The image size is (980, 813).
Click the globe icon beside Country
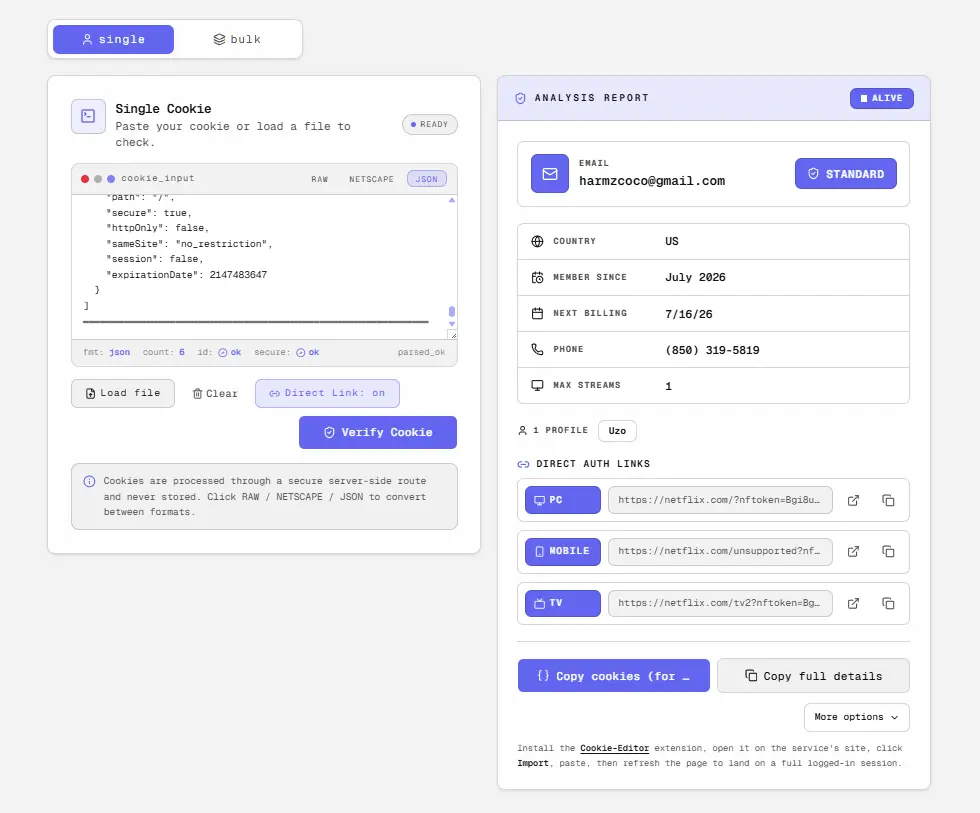[537, 241]
